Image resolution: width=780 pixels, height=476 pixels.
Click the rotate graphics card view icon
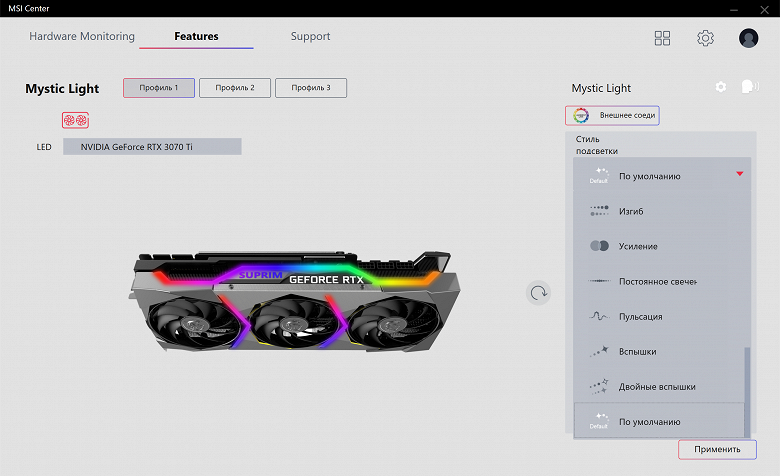[x=538, y=293]
